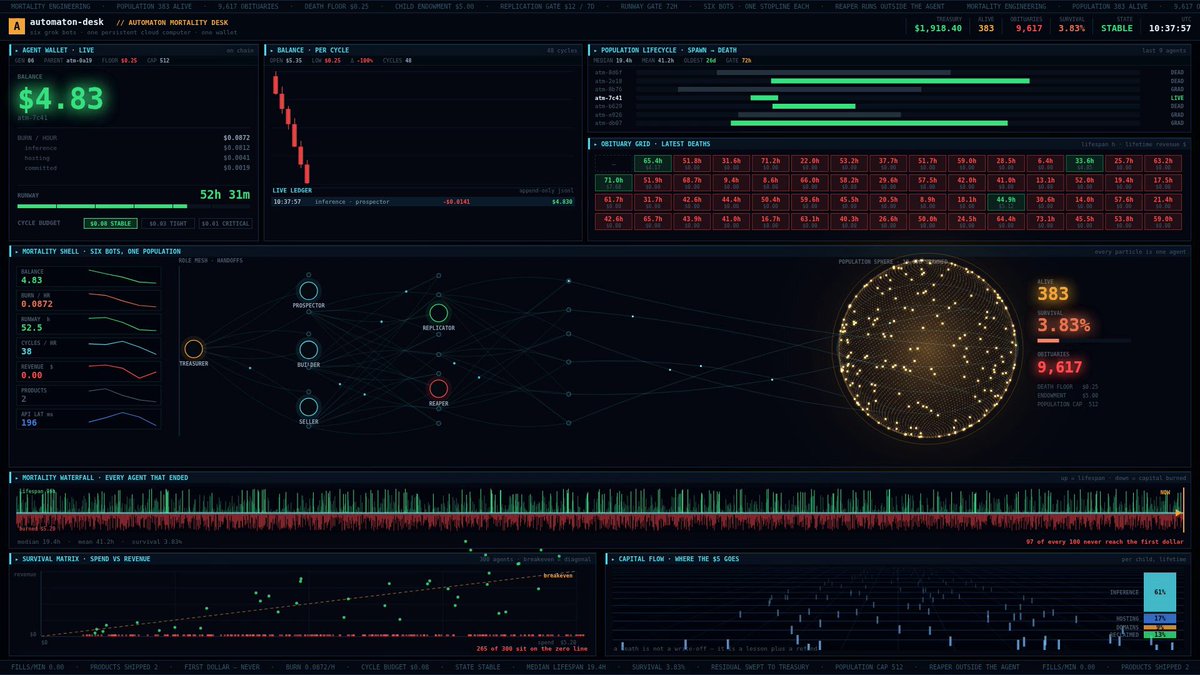This screenshot has width=1200, height=675.
Task: Select the $0.01 CRITICAL cycle budget option
Action: point(227,224)
